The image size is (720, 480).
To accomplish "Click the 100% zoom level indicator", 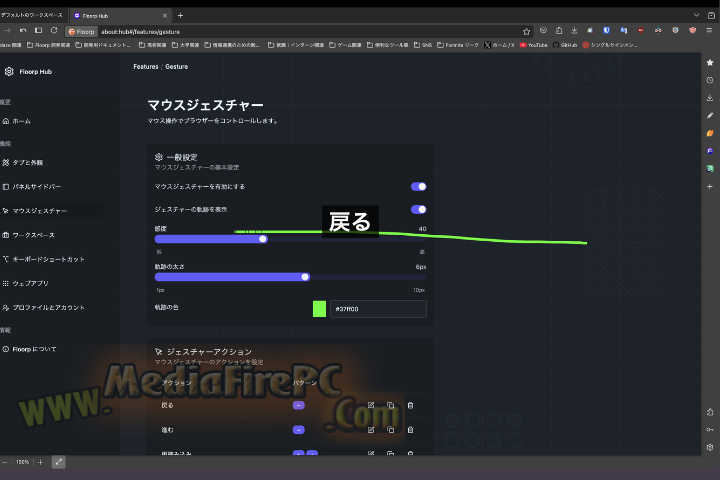I will click(x=22, y=462).
